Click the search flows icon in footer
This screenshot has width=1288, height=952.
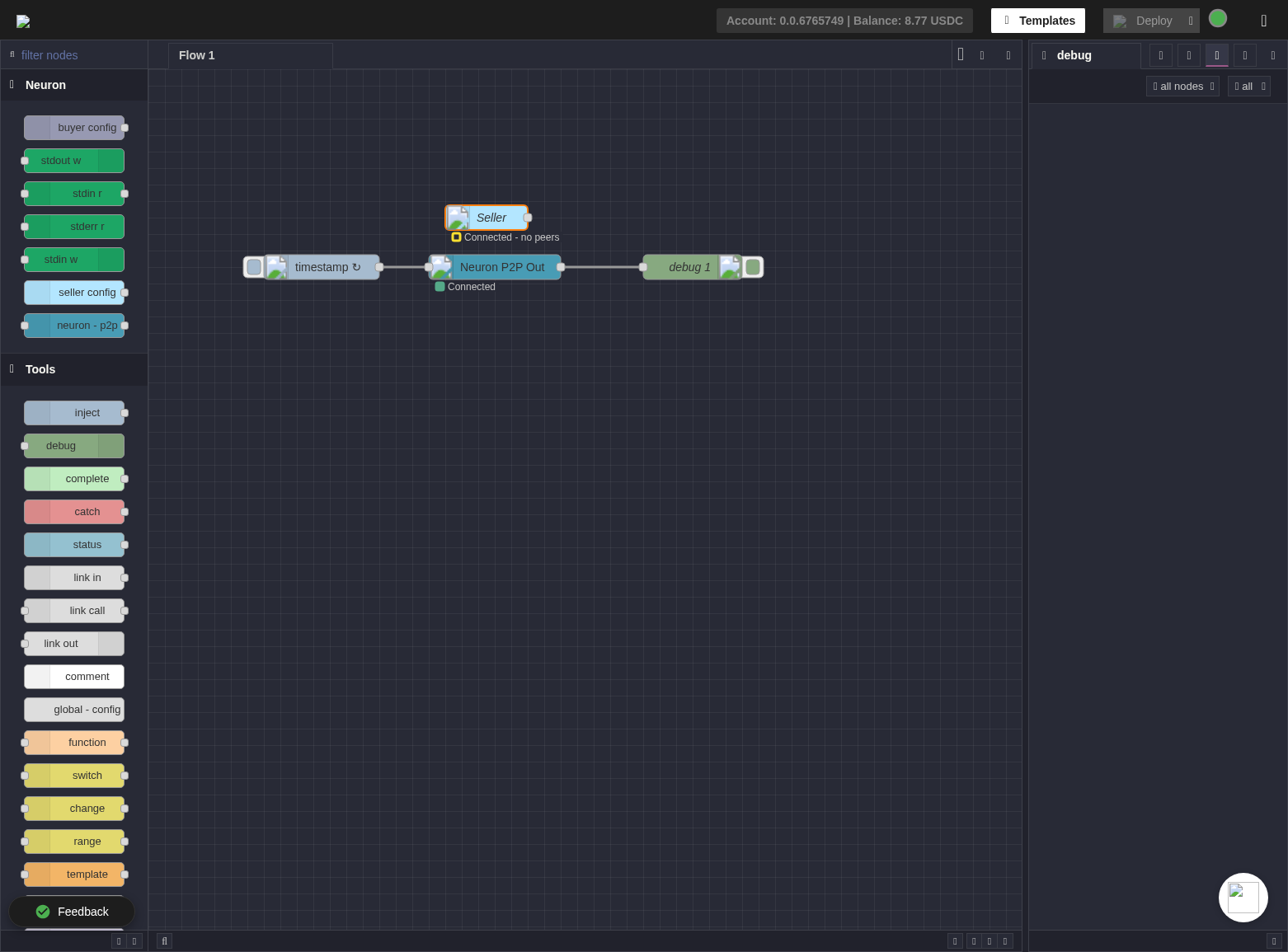[164, 940]
